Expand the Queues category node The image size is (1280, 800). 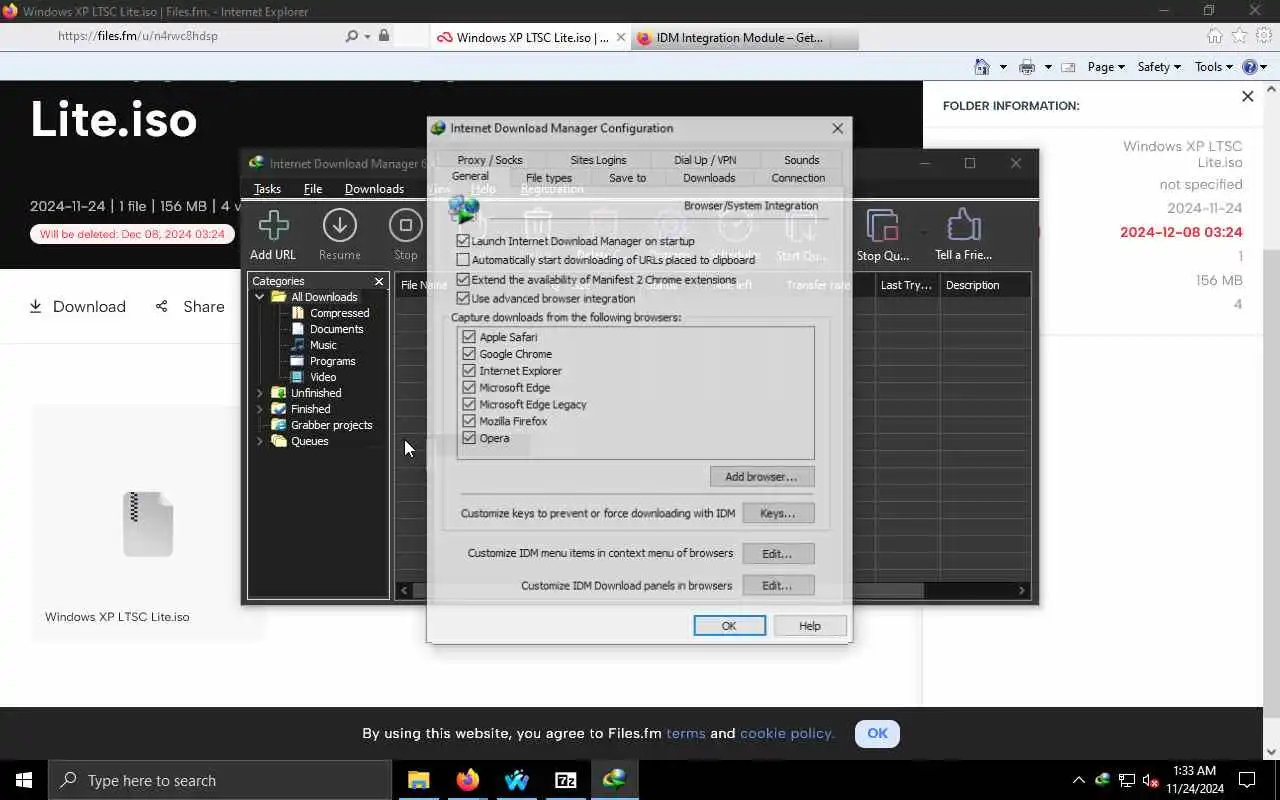(x=260, y=441)
